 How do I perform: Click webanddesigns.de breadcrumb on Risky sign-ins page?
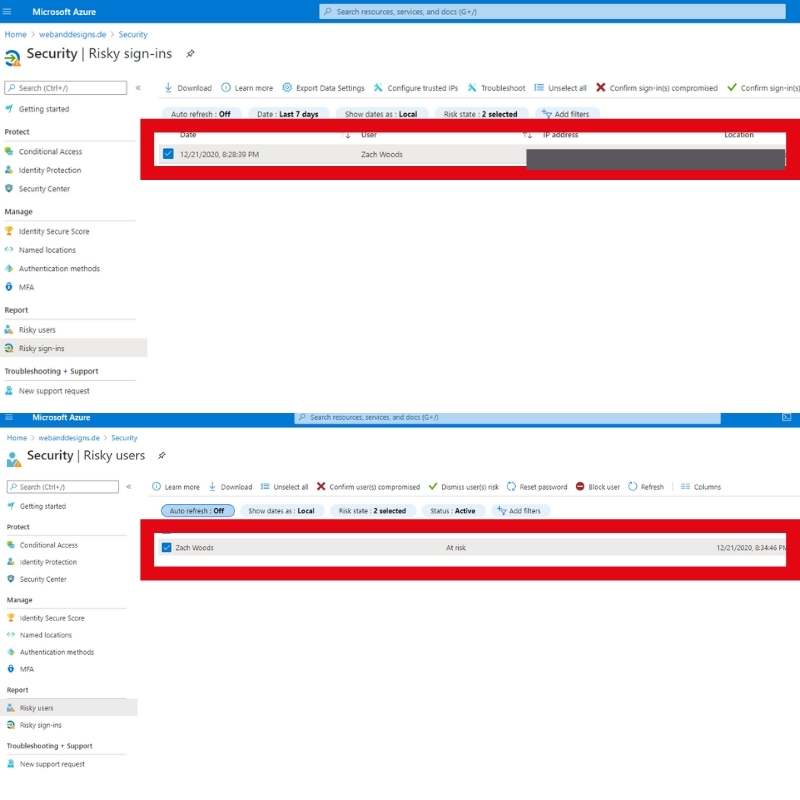tap(72, 34)
